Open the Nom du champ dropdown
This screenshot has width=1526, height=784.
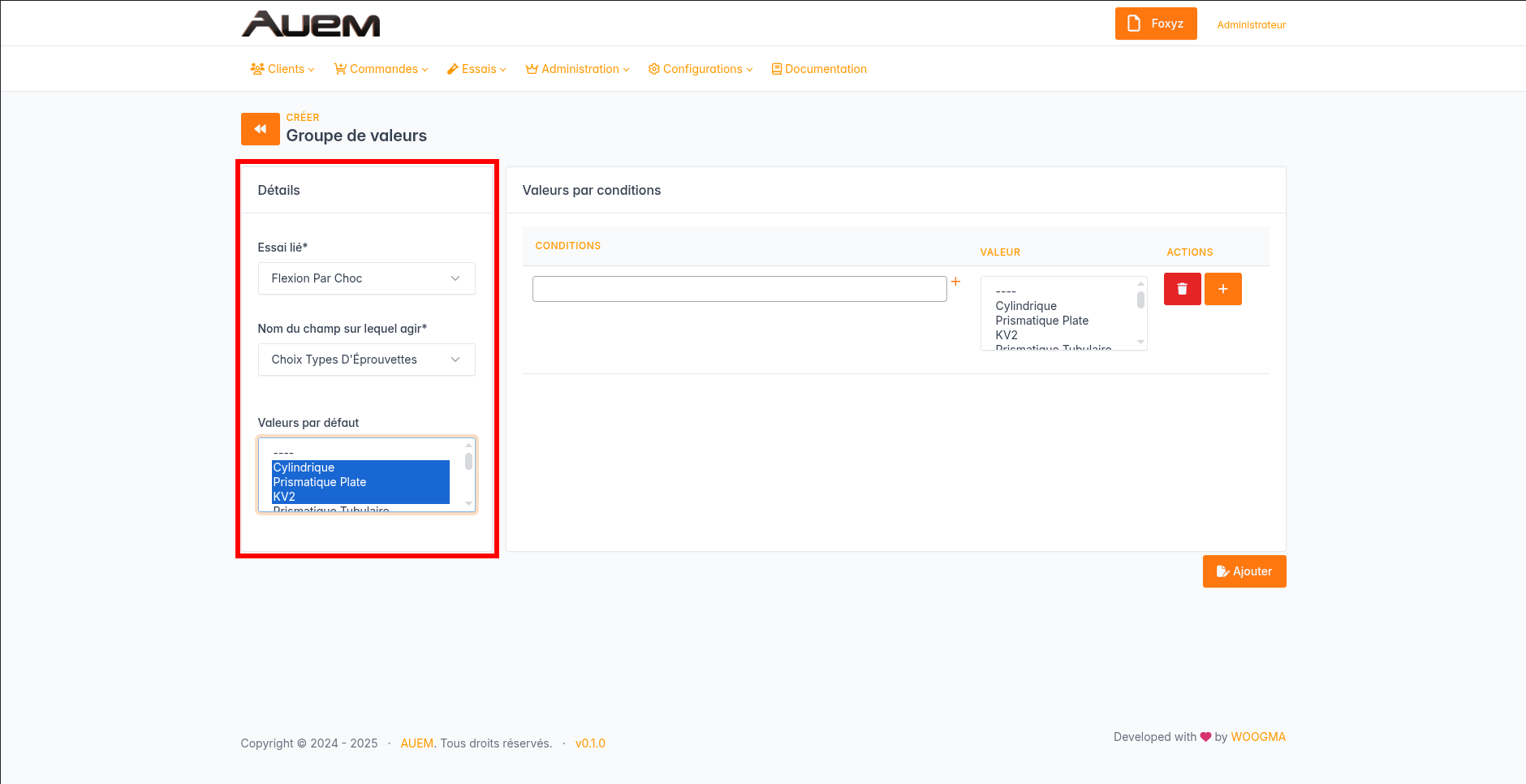366,360
